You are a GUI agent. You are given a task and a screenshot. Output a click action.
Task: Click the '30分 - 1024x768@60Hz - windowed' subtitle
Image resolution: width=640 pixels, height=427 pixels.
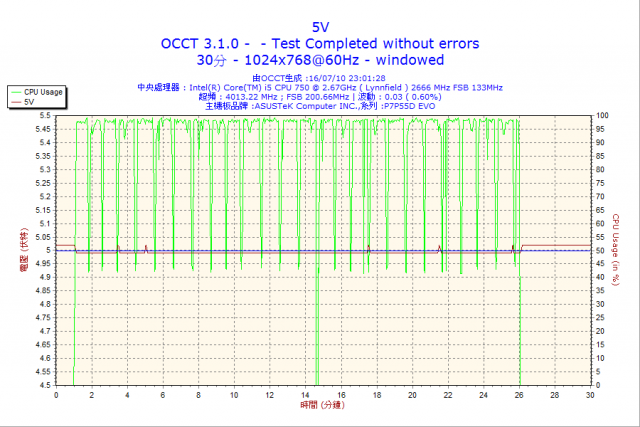pyautogui.click(x=320, y=60)
